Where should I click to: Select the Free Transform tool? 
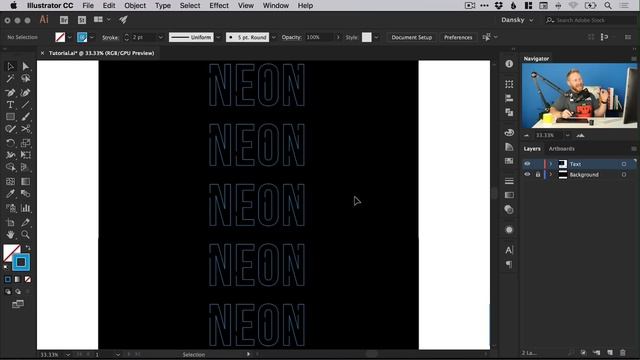coord(25,155)
